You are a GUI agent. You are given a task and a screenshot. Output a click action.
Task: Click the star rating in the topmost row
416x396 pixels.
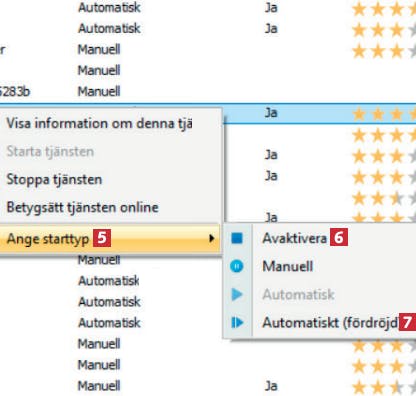click(x=384, y=9)
